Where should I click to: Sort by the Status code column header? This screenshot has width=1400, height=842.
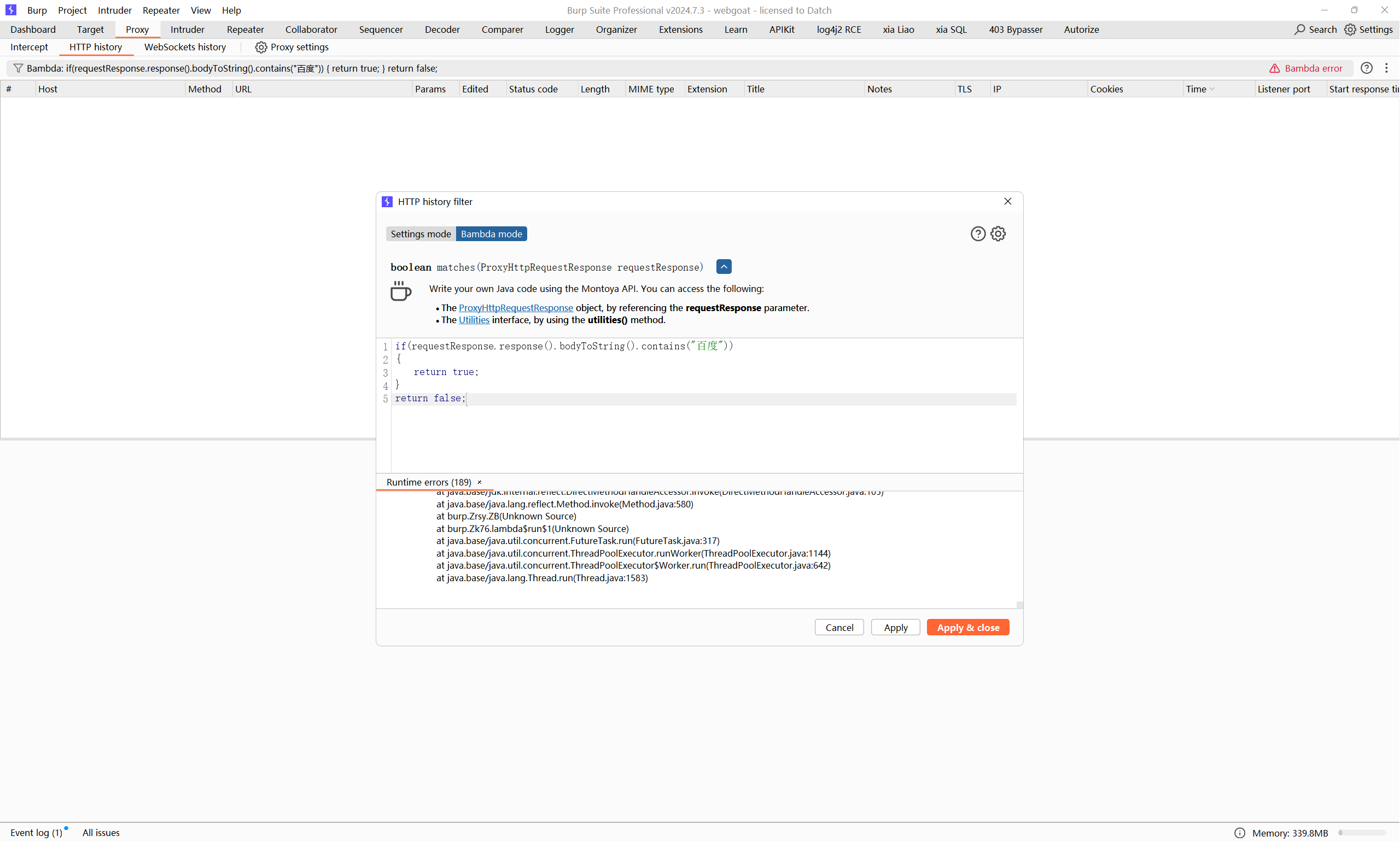542,89
